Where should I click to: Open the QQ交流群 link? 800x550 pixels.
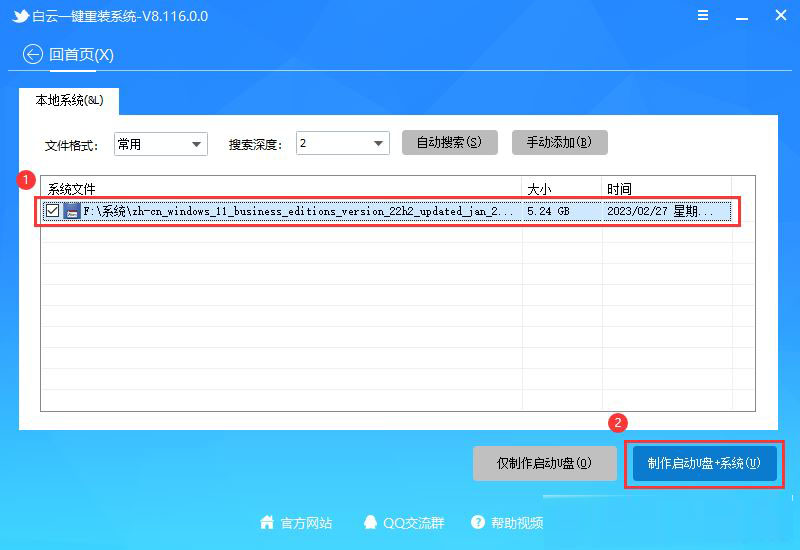pyautogui.click(x=414, y=523)
